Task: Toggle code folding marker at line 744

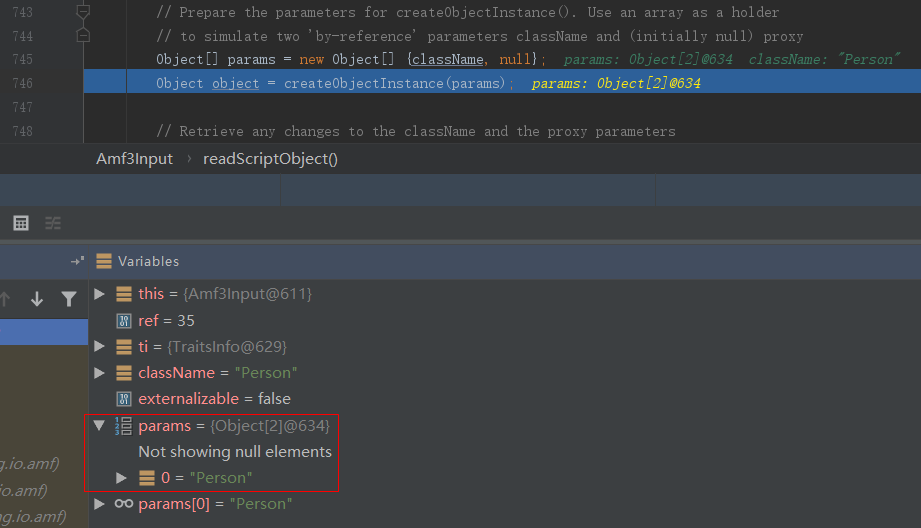Action: pos(84,36)
